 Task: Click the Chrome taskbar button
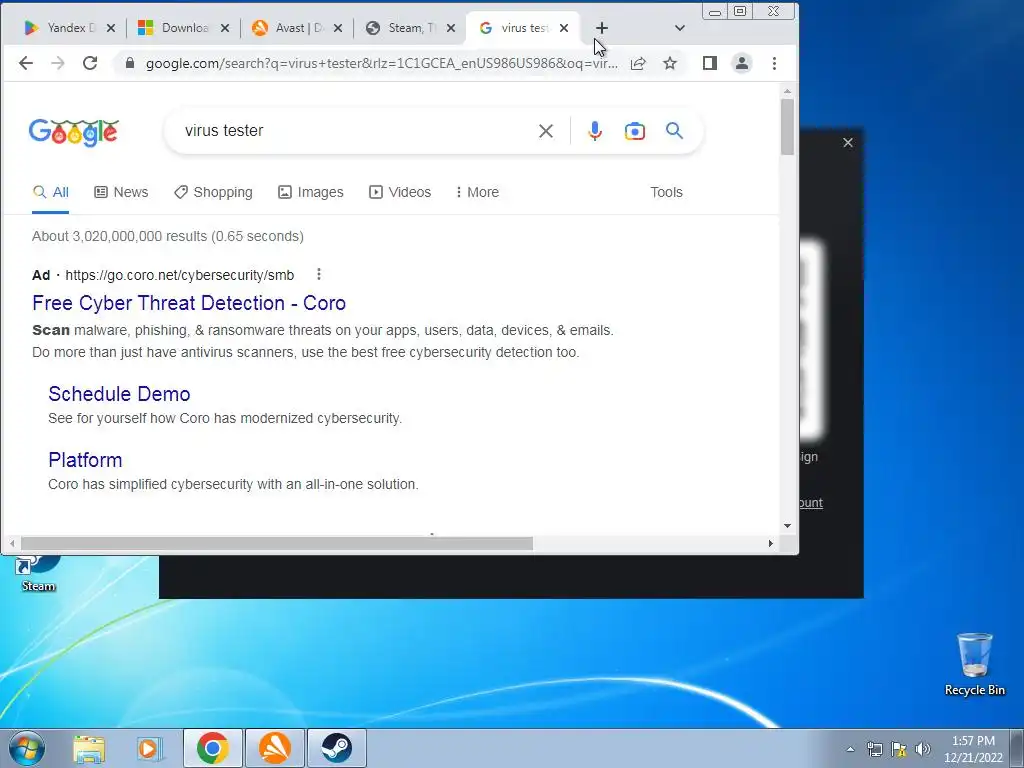[x=212, y=748]
